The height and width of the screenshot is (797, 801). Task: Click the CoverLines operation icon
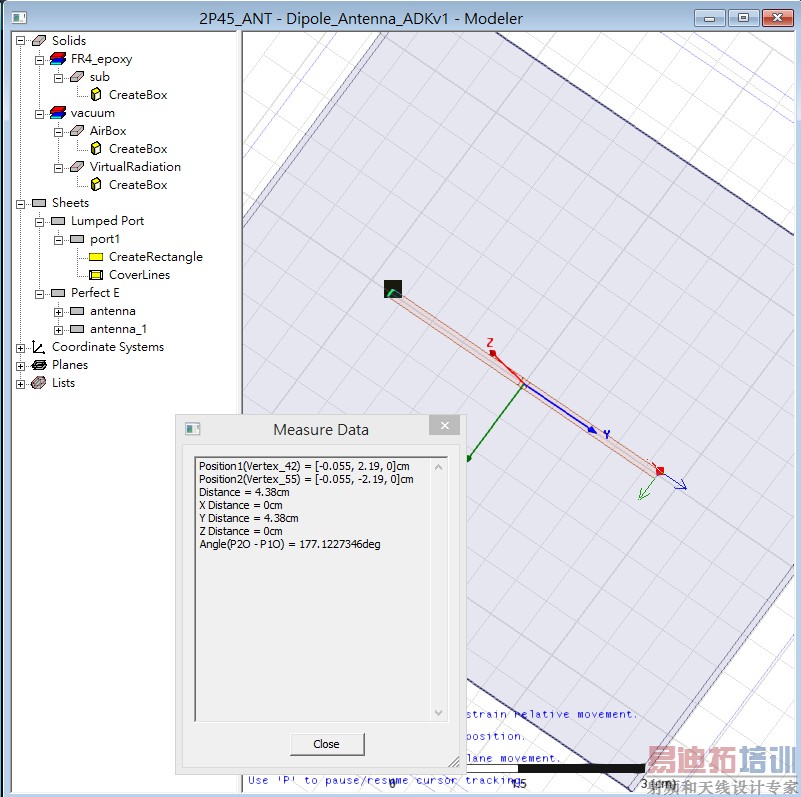[96, 275]
